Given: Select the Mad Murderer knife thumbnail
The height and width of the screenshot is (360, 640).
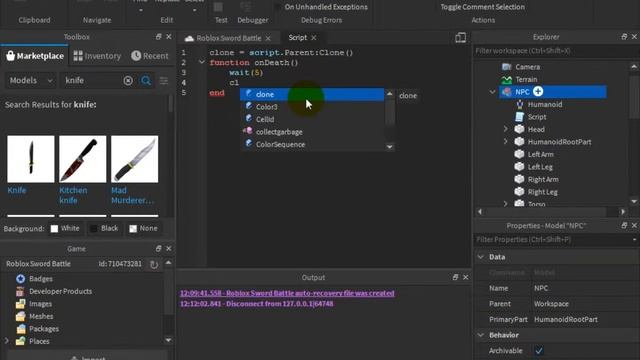Looking at the screenshot, I should coord(134,159).
